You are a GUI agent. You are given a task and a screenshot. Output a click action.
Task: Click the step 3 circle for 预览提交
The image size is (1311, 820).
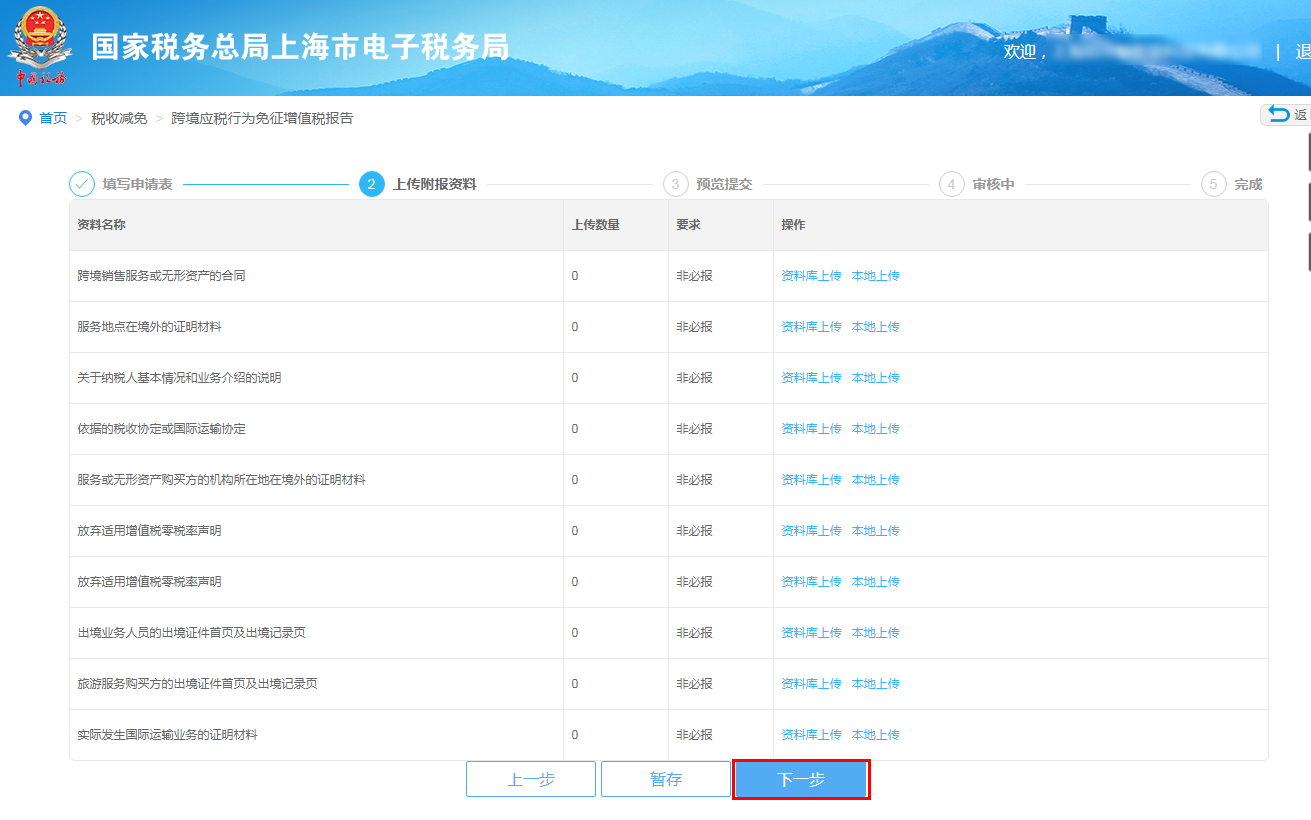[674, 184]
